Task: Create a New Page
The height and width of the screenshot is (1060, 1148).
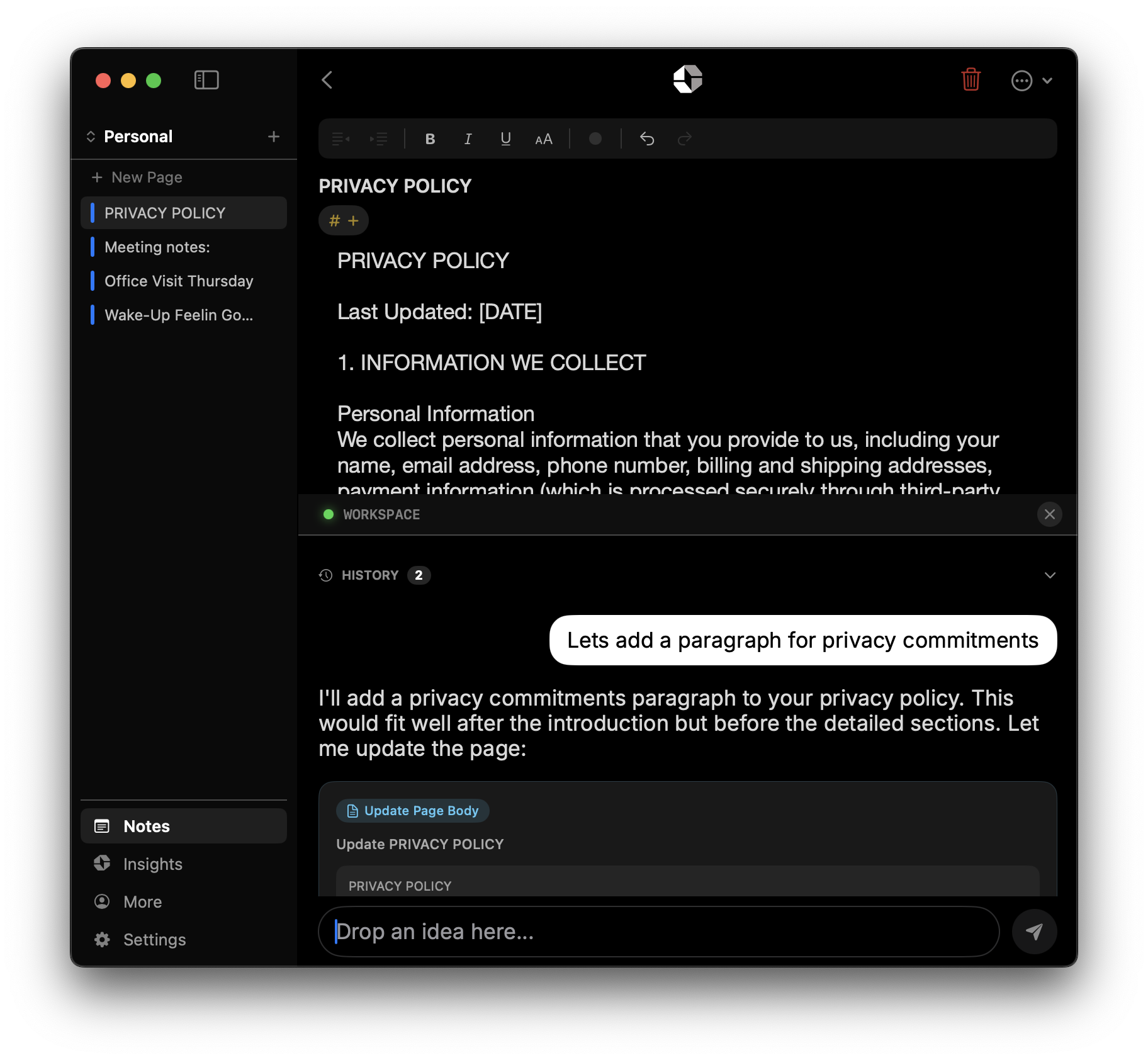Action: pyautogui.click(x=137, y=178)
